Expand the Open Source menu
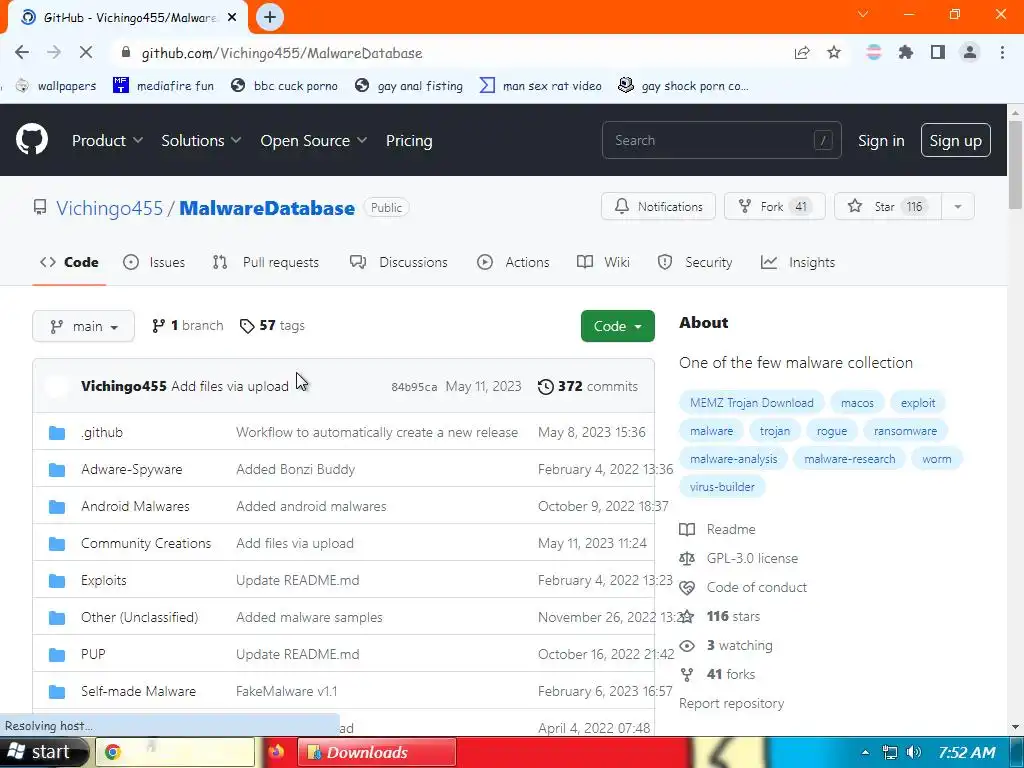 pos(313,140)
